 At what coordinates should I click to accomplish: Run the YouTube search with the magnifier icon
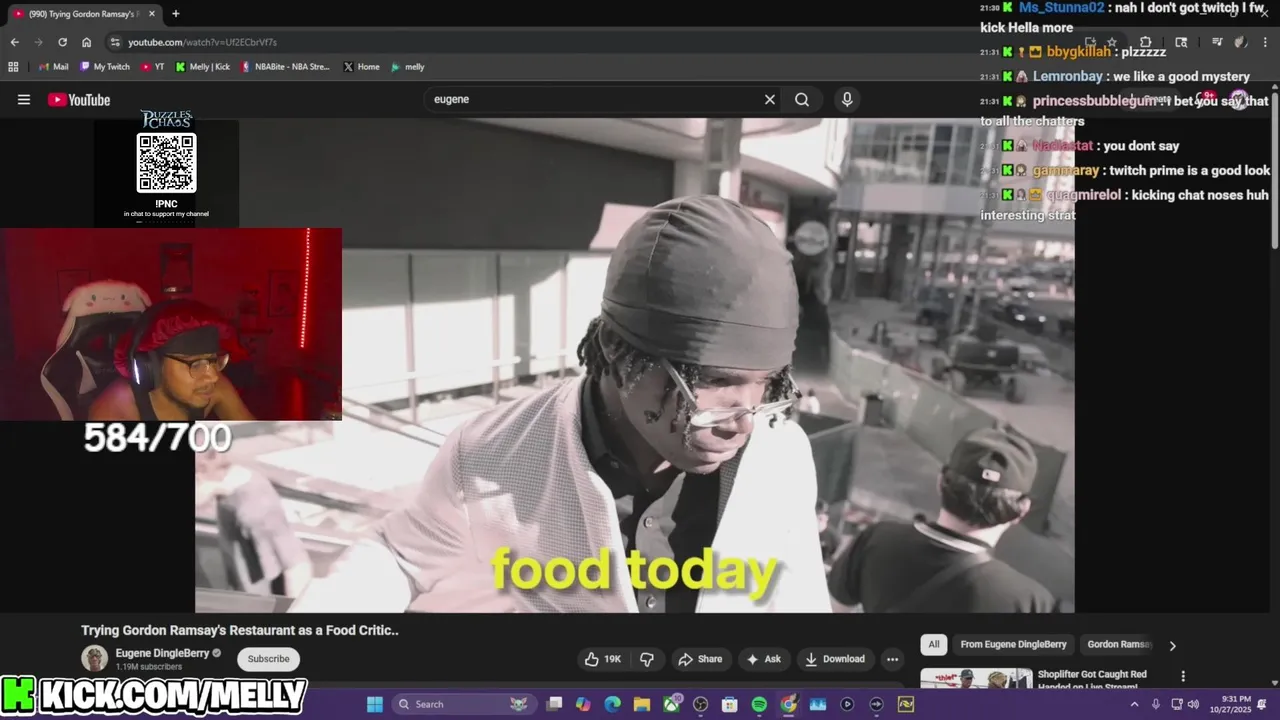pyautogui.click(x=802, y=99)
